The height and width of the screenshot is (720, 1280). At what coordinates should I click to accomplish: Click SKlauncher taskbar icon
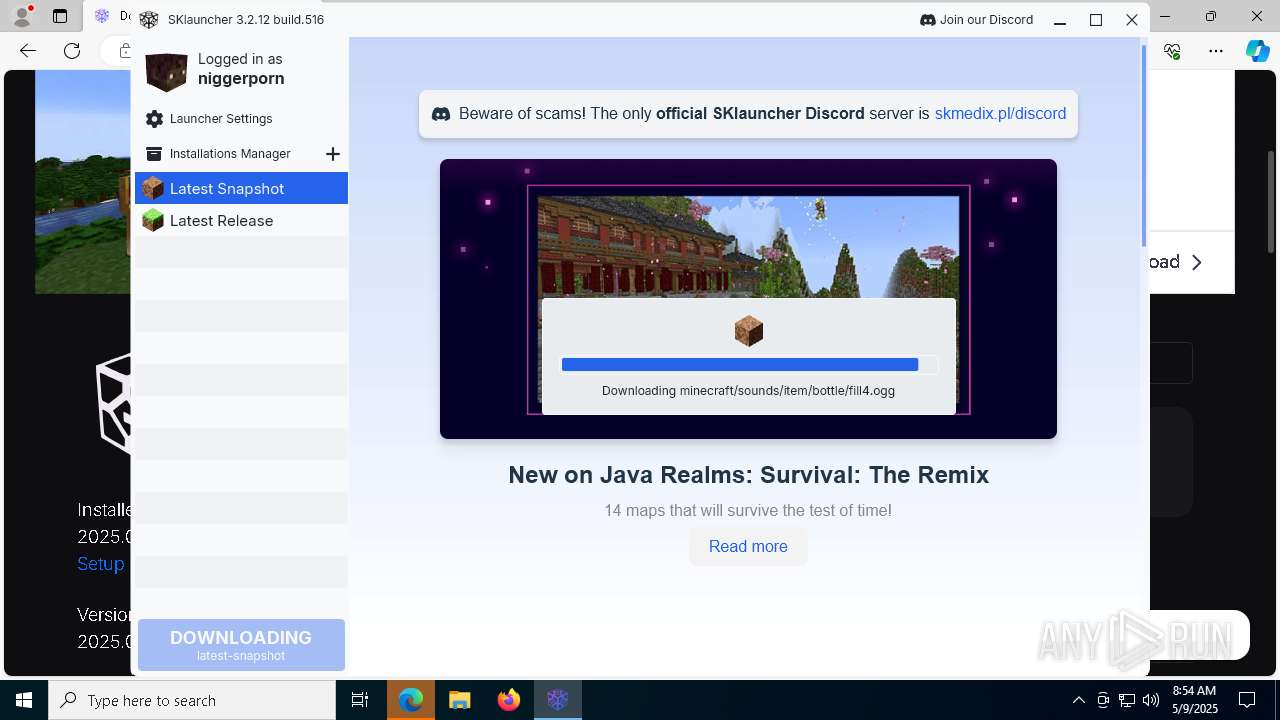point(557,700)
